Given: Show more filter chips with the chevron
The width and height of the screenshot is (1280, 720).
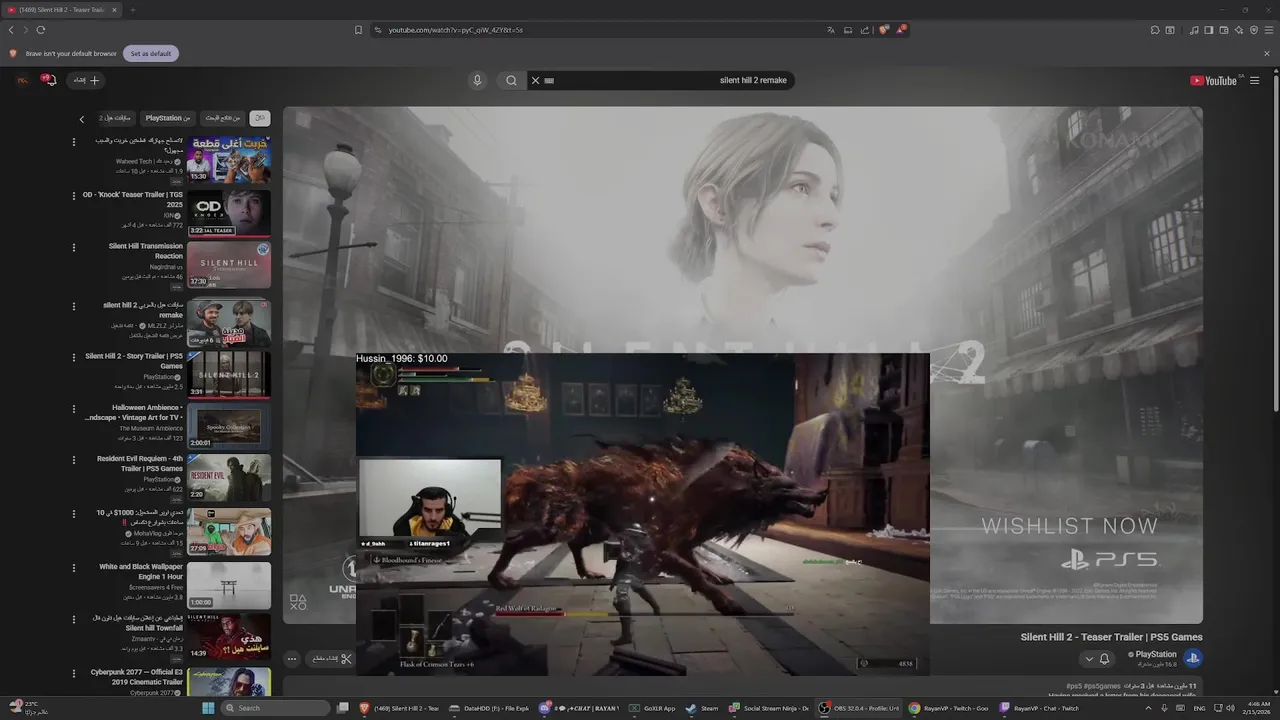Looking at the screenshot, I should click(82, 119).
